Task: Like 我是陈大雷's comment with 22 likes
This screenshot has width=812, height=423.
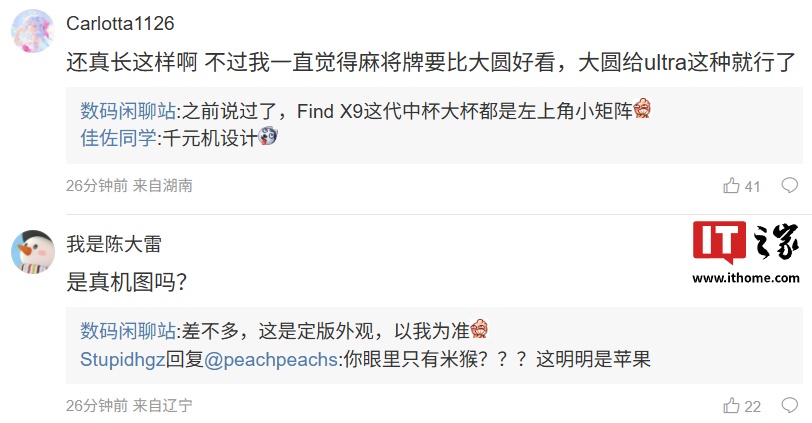Action: click(x=742, y=406)
